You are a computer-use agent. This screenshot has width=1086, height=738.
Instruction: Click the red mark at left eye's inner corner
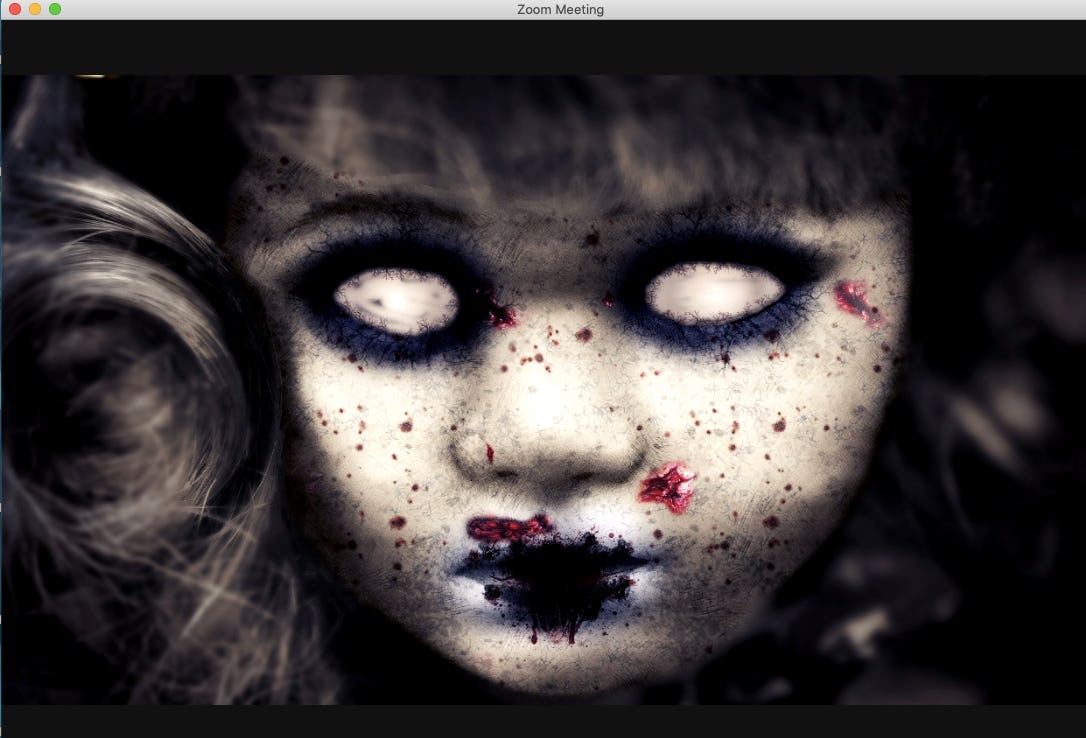tap(501, 317)
